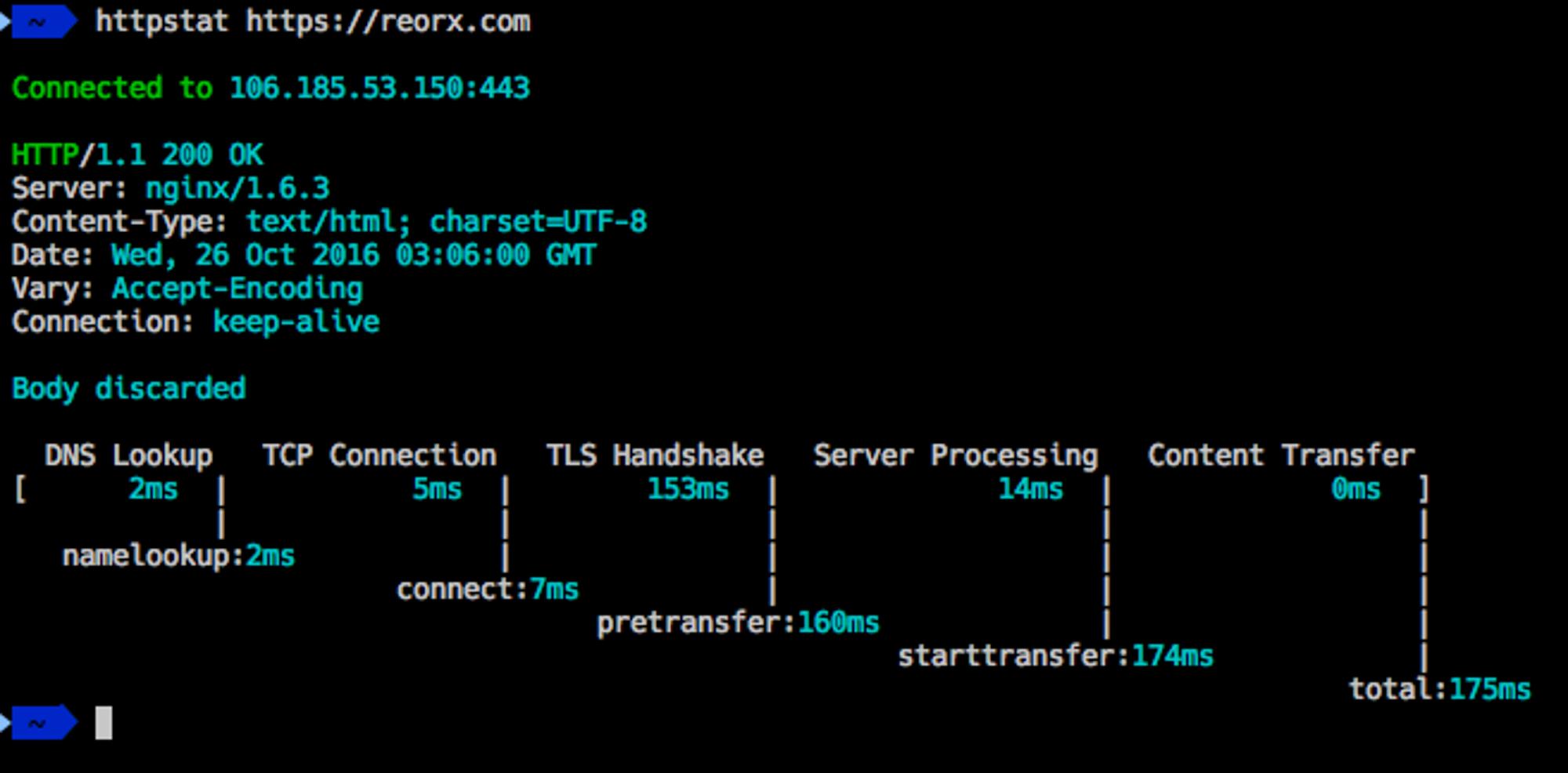The height and width of the screenshot is (773, 1568).
Task: Click the https://reorx.com URL in the command
Action: pos(388,22)
